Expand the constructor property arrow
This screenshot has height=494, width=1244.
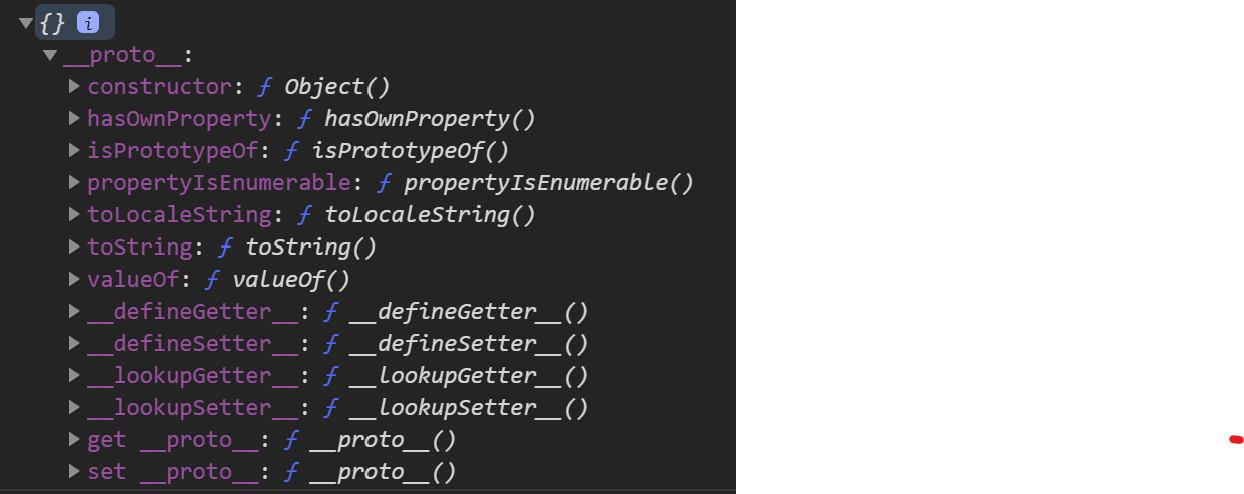pyautogui.click(x=74, y=86)
